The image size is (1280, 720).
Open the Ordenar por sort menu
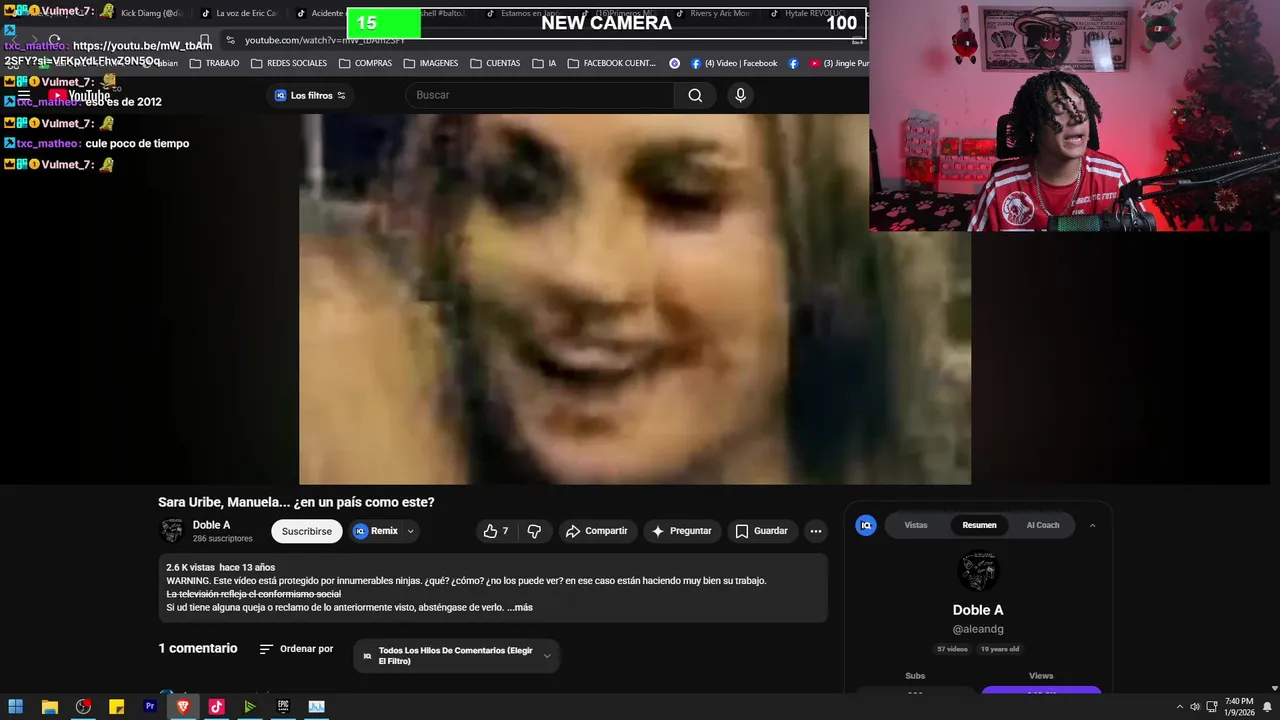point(296,649)
